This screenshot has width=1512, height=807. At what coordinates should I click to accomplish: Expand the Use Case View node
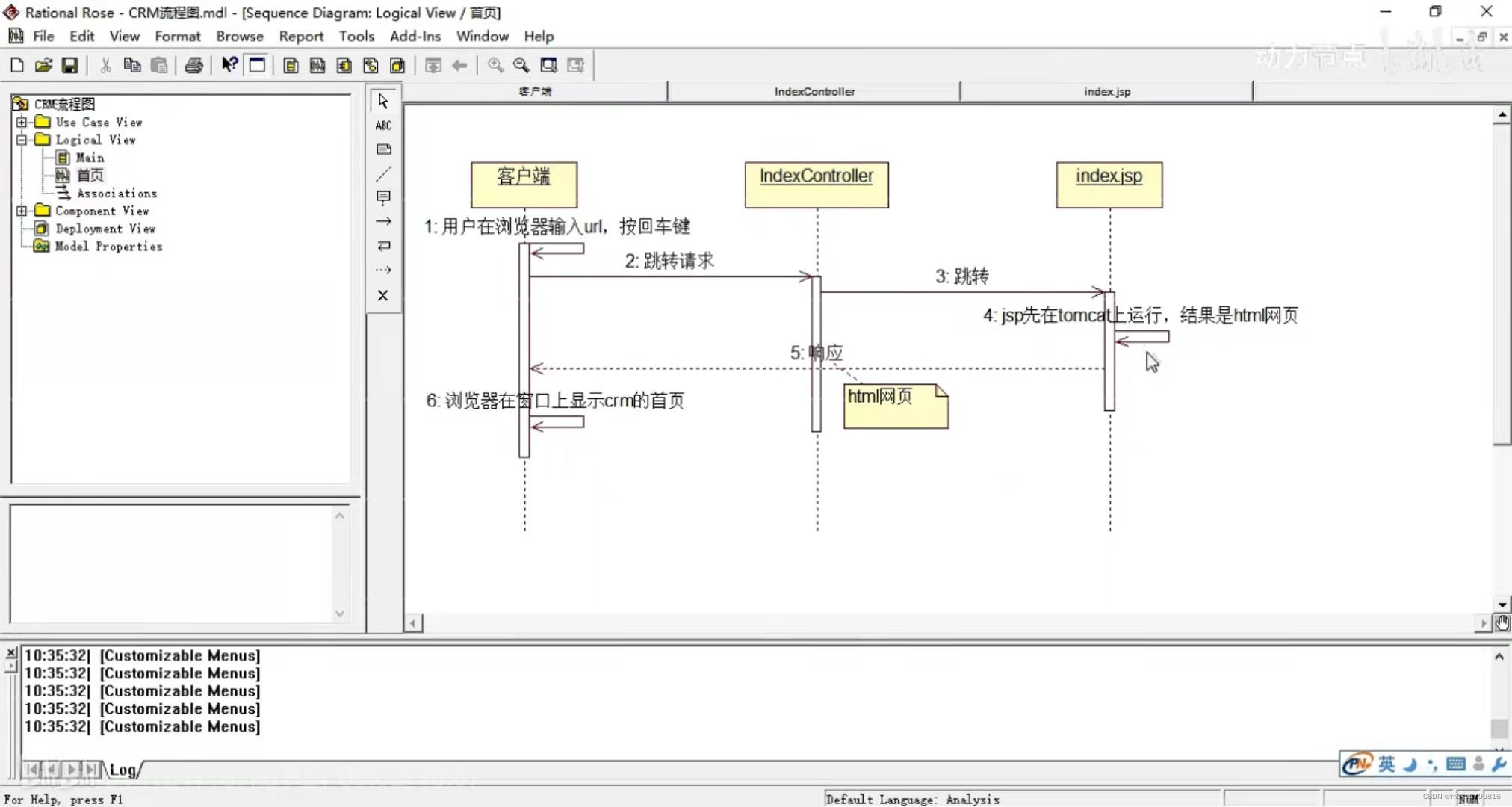click(22, 122)
